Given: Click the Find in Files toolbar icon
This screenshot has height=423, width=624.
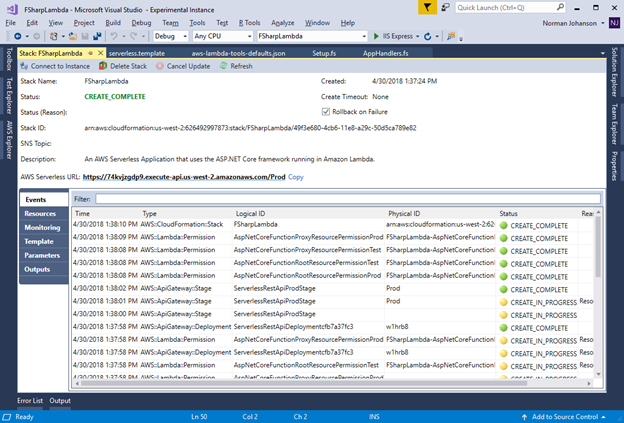Looking at the screenshot, I should coord(451,36).
